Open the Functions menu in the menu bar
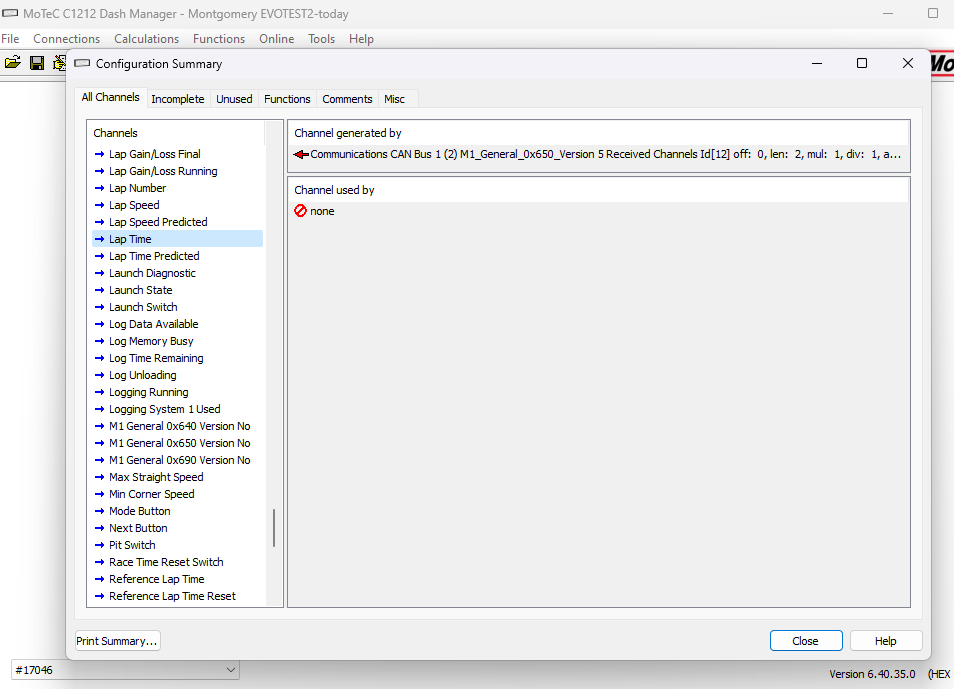The height and width of the screenshot is (689, 954). pos(219,39)
